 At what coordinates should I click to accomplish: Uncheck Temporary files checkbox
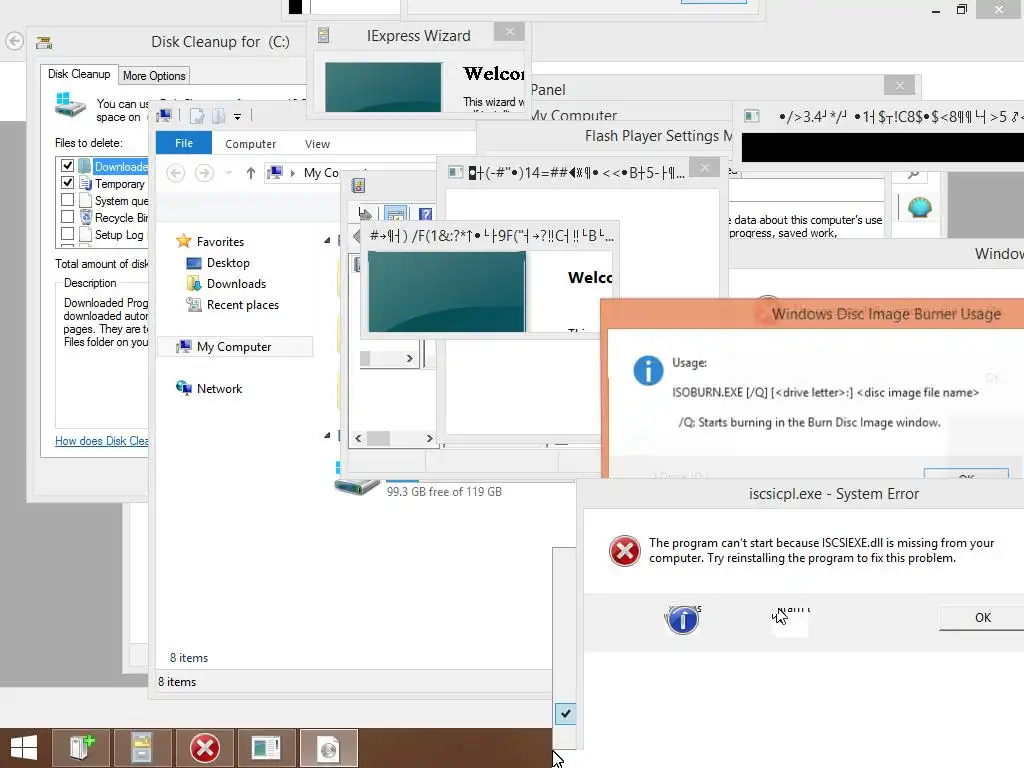click(67, 183)
